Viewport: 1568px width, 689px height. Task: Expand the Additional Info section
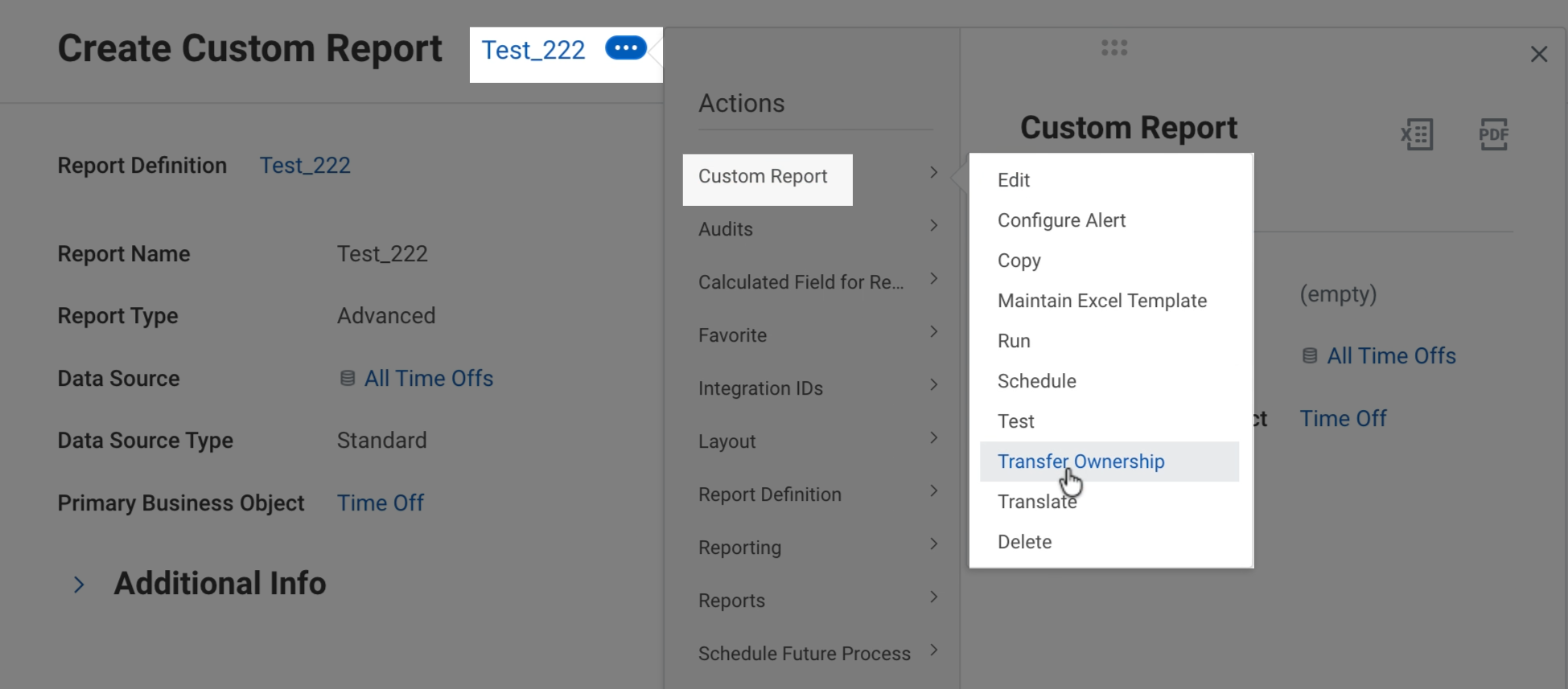79,584
